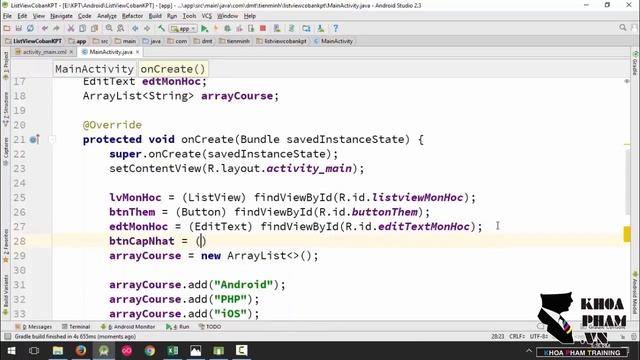Open the Favorites side panel

click(x=6, y=245)
